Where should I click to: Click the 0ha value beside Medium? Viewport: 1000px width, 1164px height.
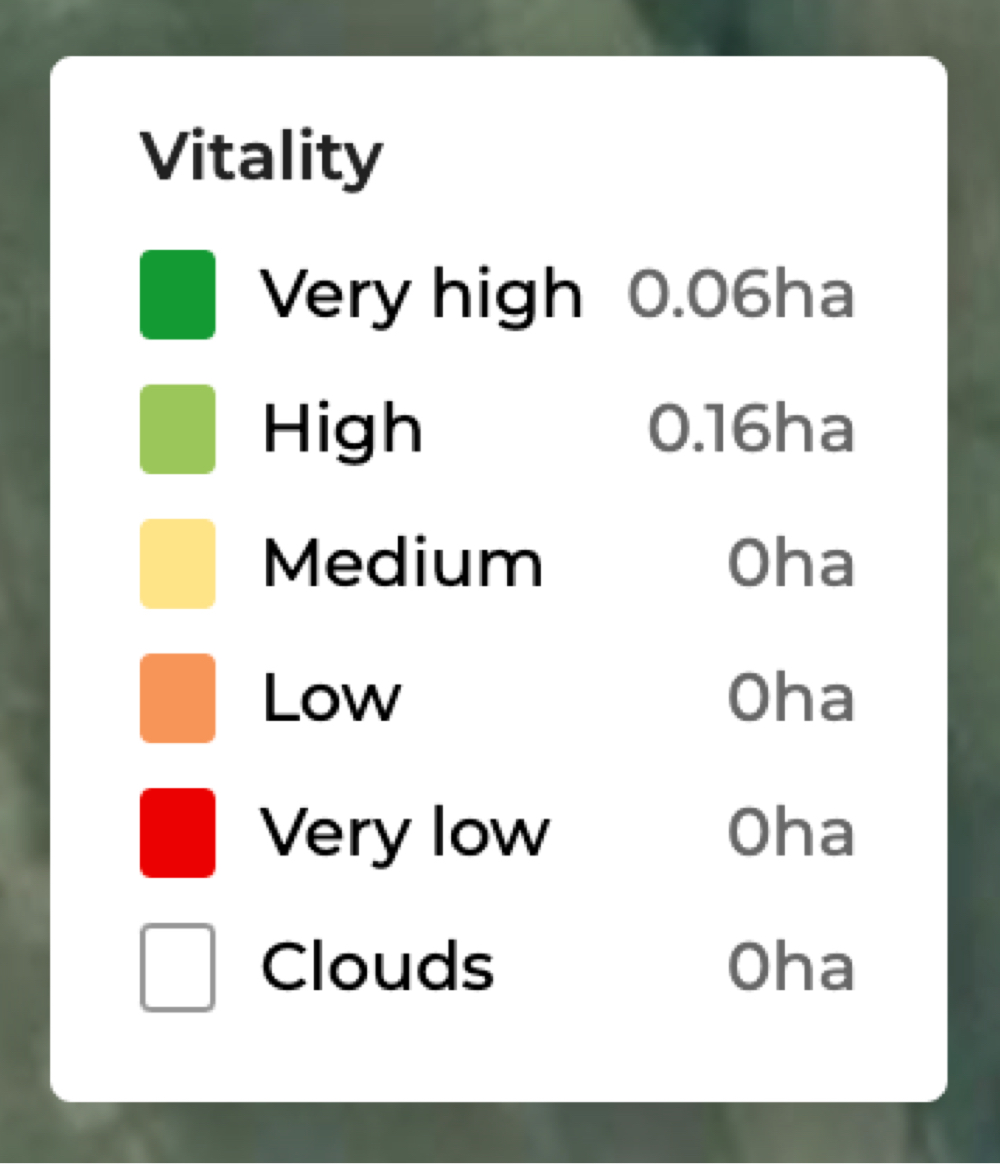791,563
